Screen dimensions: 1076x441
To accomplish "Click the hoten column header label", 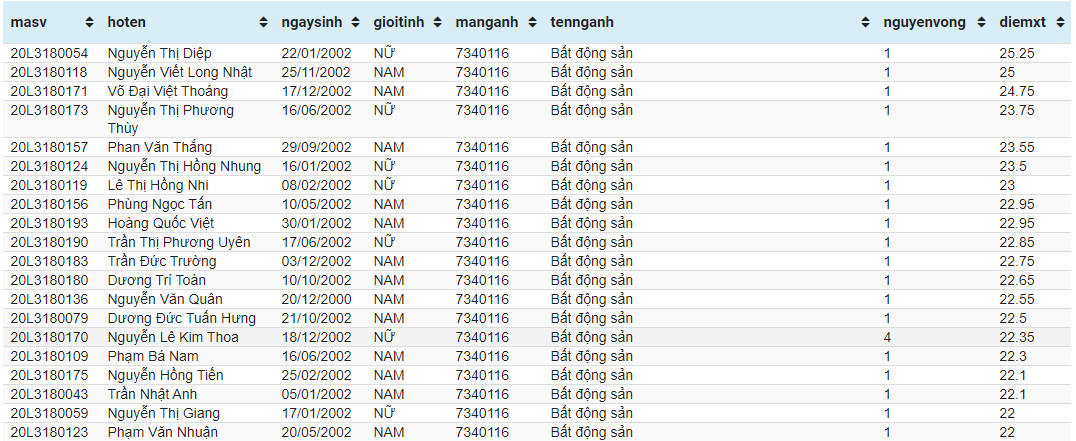I will coord(127,23).
